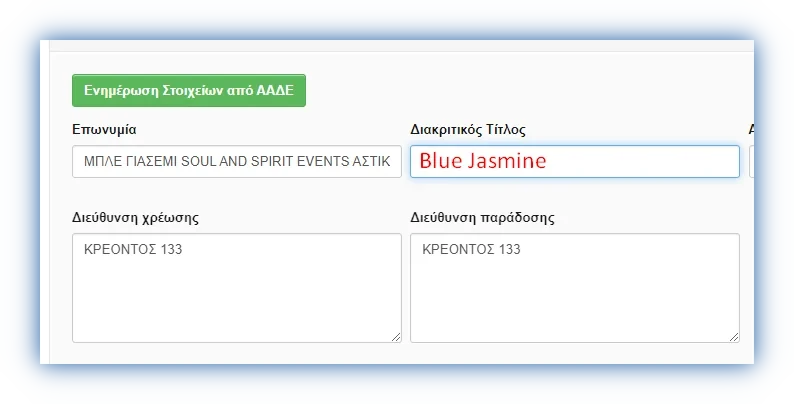The image size is (794, 404).
Task: Focus the Επωνυμία input field
Action: 237,162
